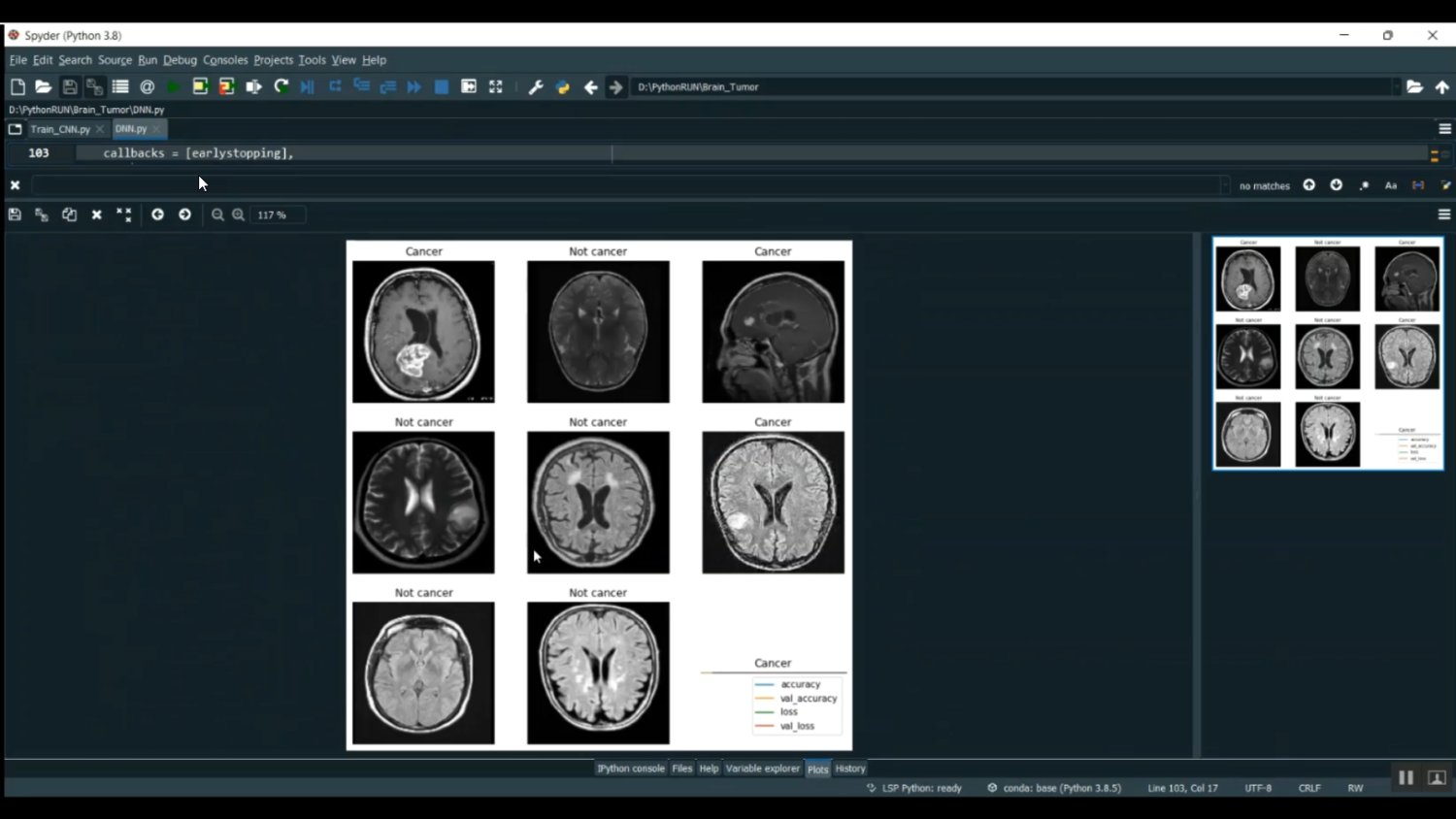Show the previous plot using the left arrow
Screen dimensions: 1456x819
[x=157, y=215]
